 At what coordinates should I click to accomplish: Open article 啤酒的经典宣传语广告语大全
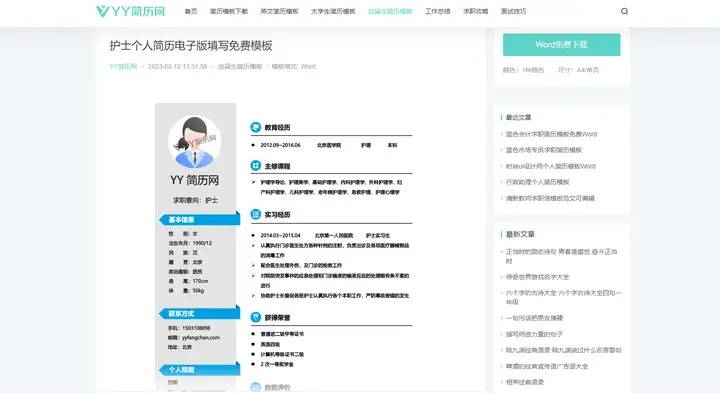click(547, 366)
